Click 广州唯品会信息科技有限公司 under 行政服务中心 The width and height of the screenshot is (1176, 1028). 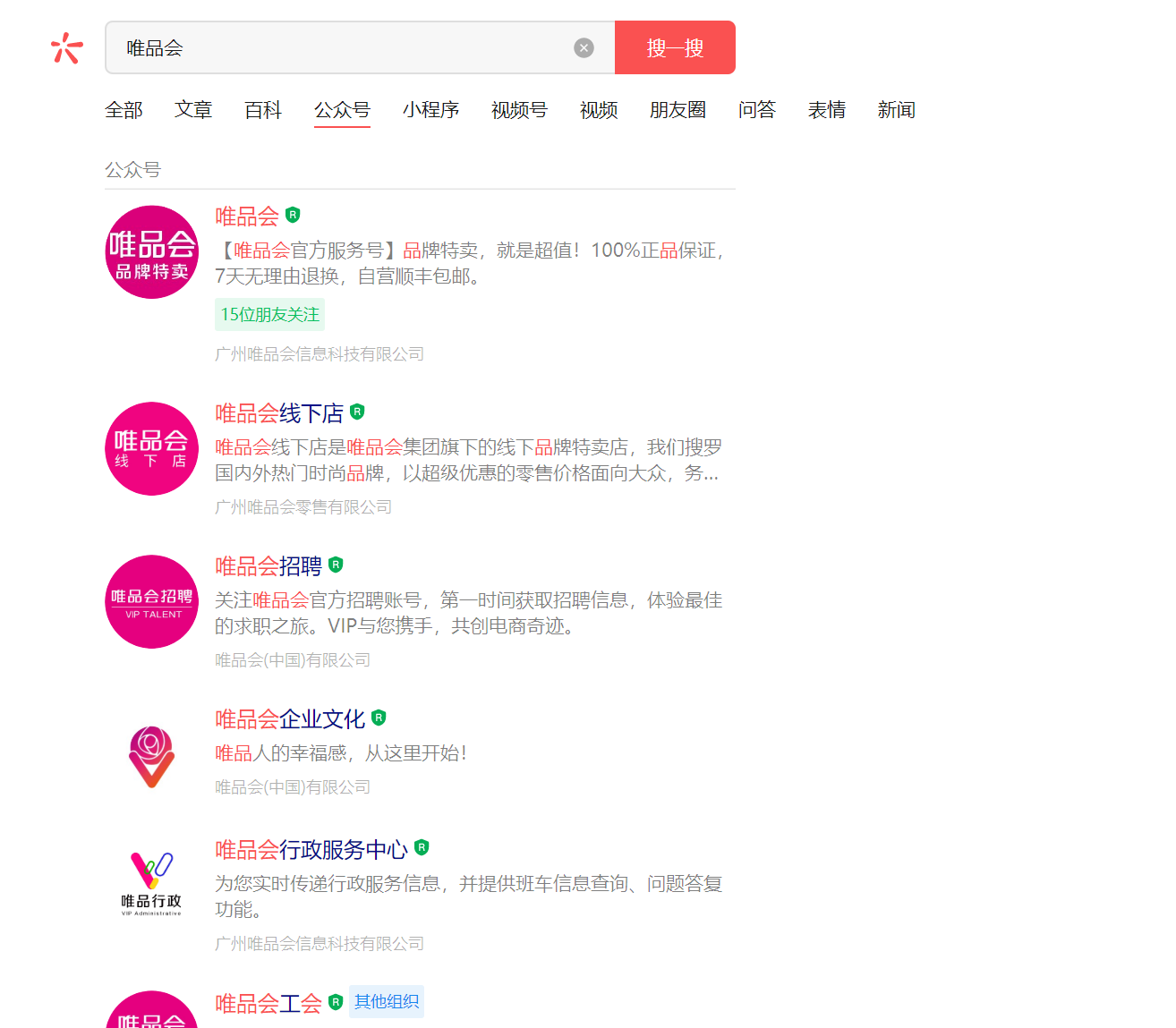point(320,944)
